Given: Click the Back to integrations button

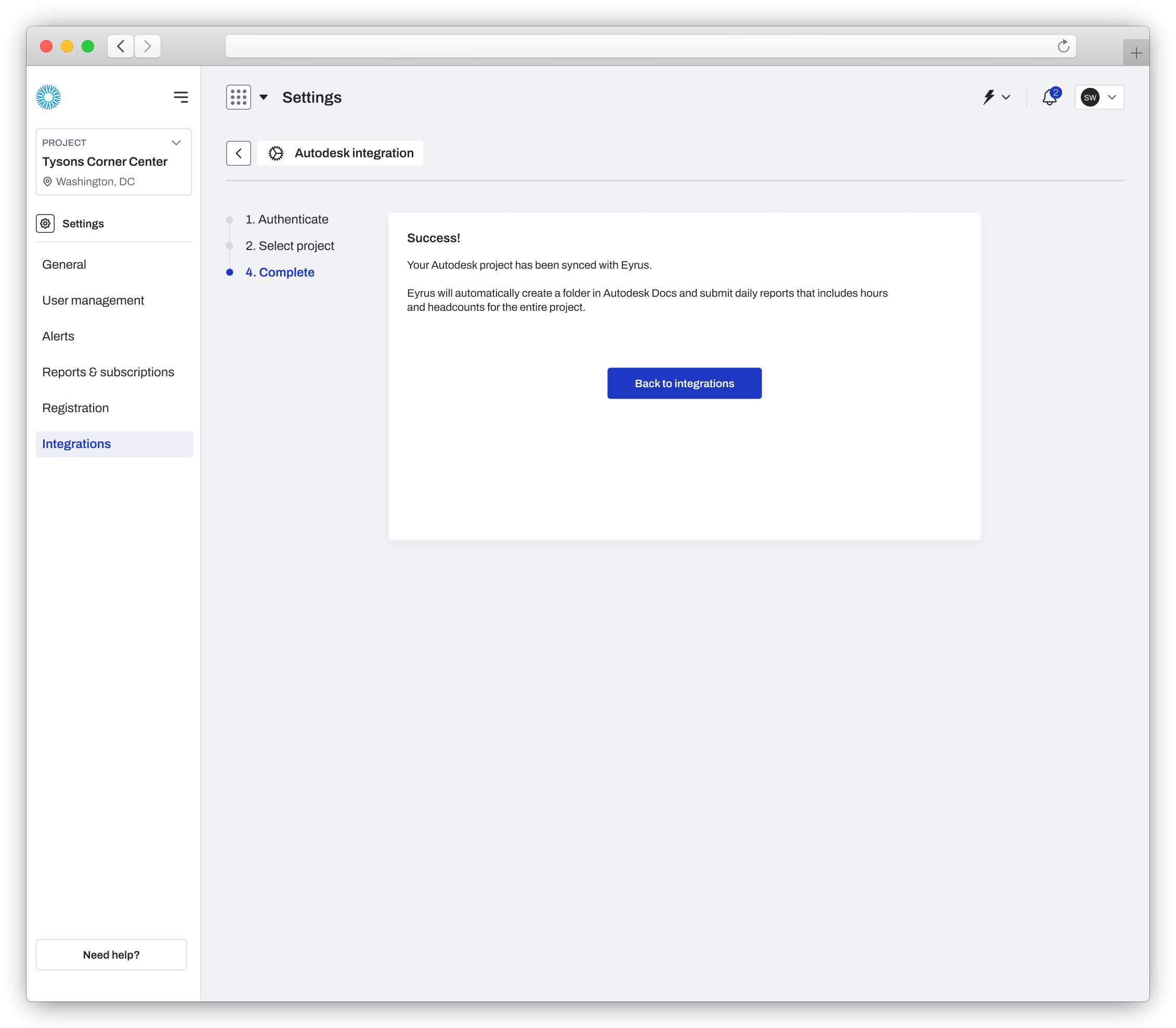Looking at the screenshot, I should 684,383.
